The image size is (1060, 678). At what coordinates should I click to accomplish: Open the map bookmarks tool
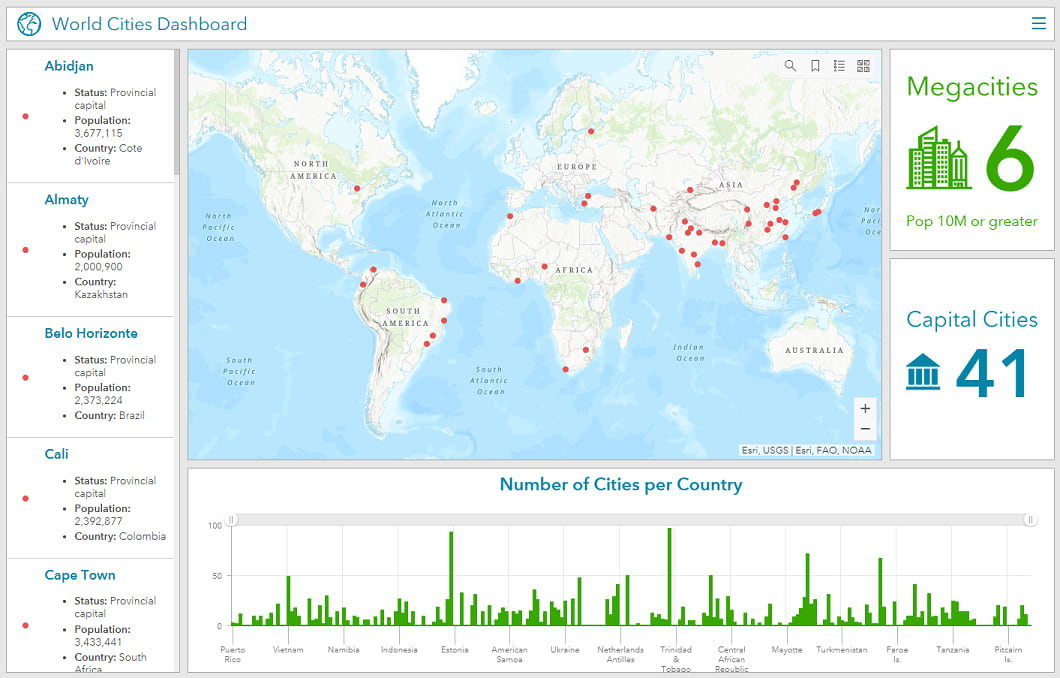[815, 66]
